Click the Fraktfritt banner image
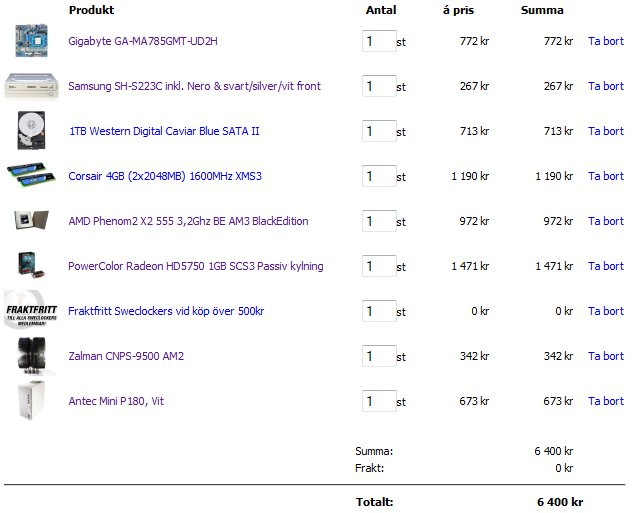This screenshot has width=637, height=513. coord(31,311)
